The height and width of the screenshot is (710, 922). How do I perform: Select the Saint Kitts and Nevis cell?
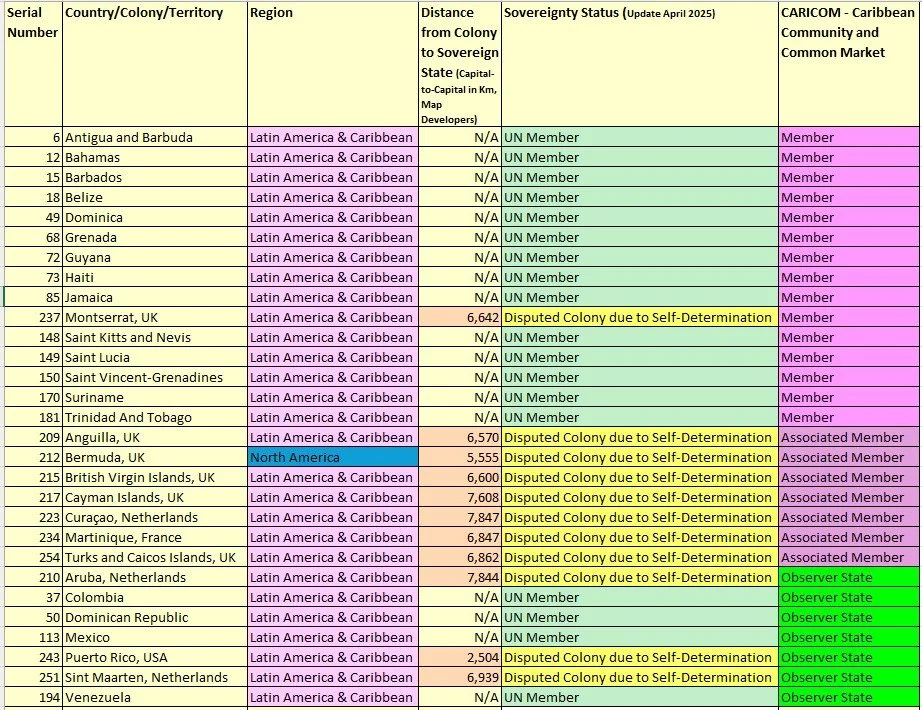coord(155,337)
